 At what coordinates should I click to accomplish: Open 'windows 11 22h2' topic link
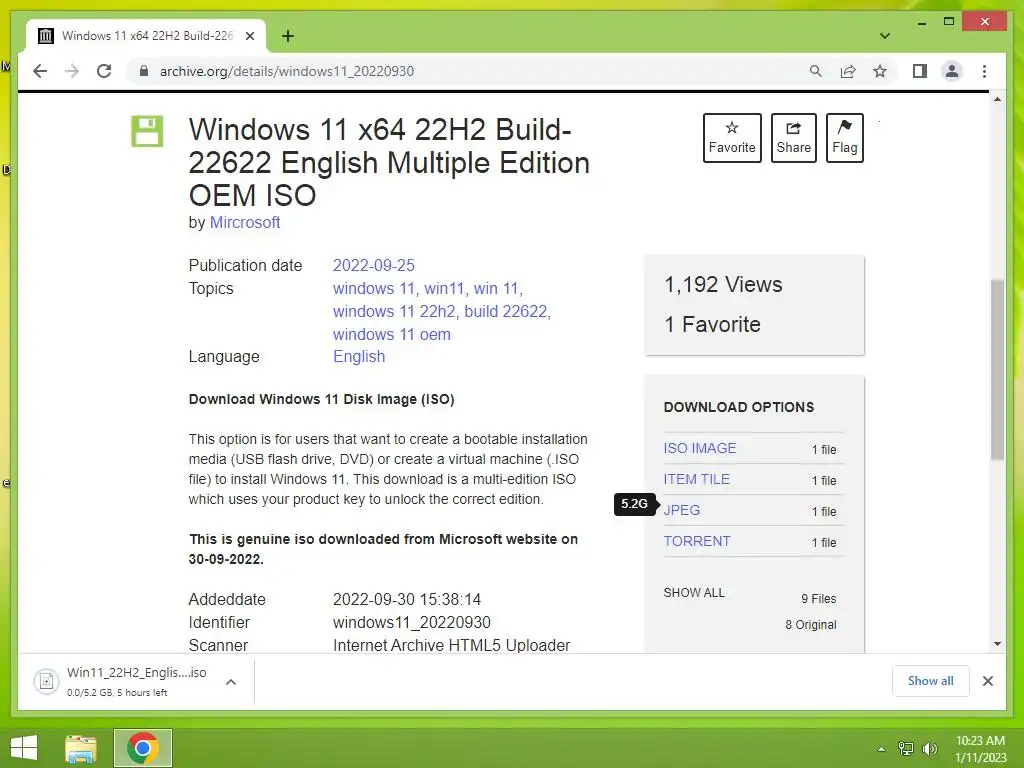click(394, 312)
